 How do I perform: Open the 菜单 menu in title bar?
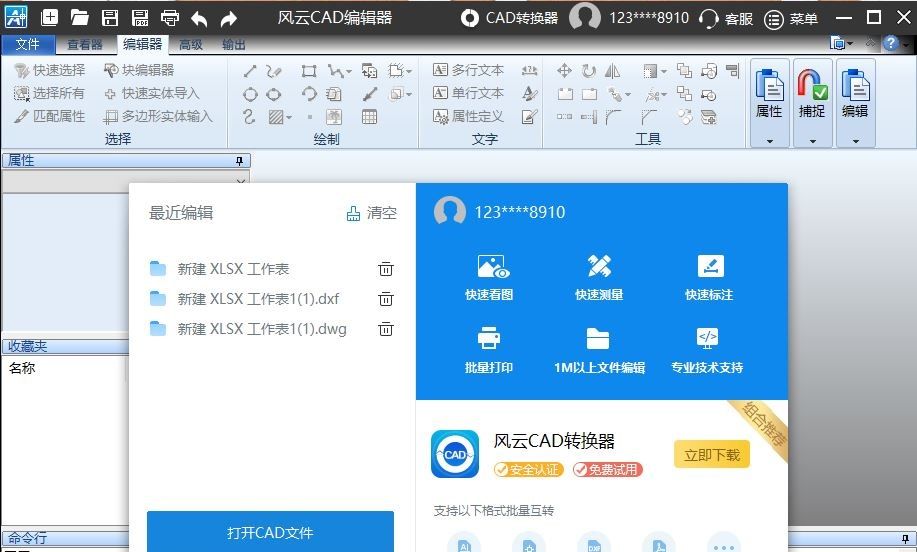point(791,19)
